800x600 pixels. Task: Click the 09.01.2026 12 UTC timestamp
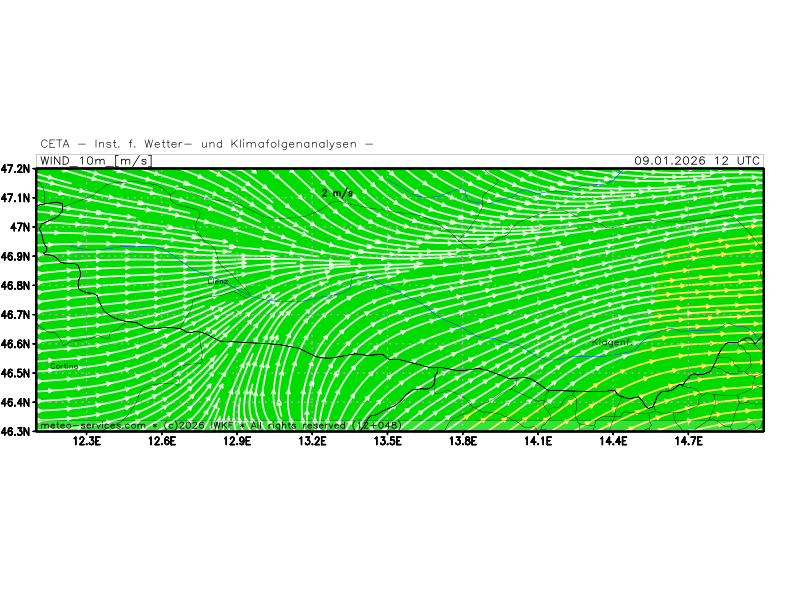click(x=697, y=161)
